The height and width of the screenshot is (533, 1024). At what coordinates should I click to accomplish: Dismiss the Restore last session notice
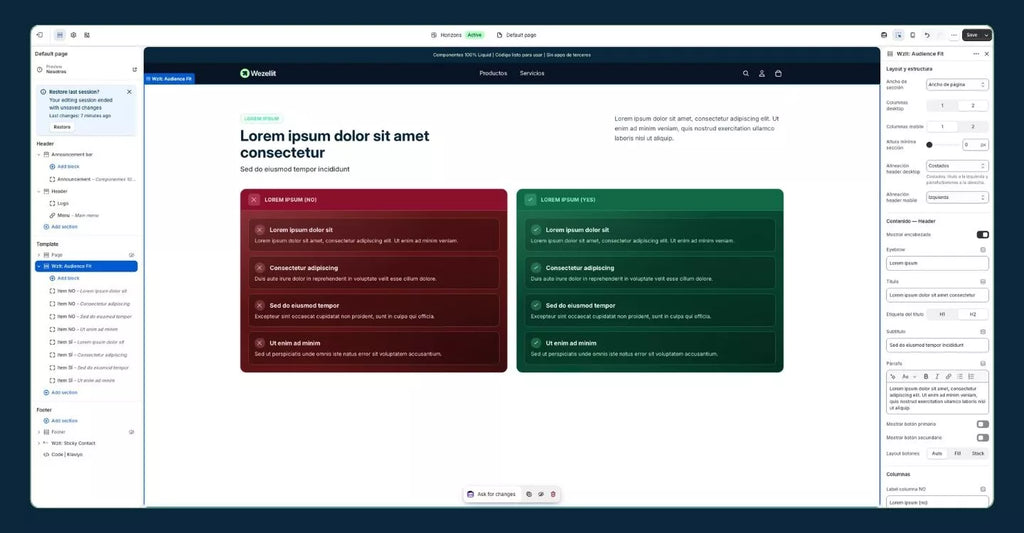click(x=129, y=92)
